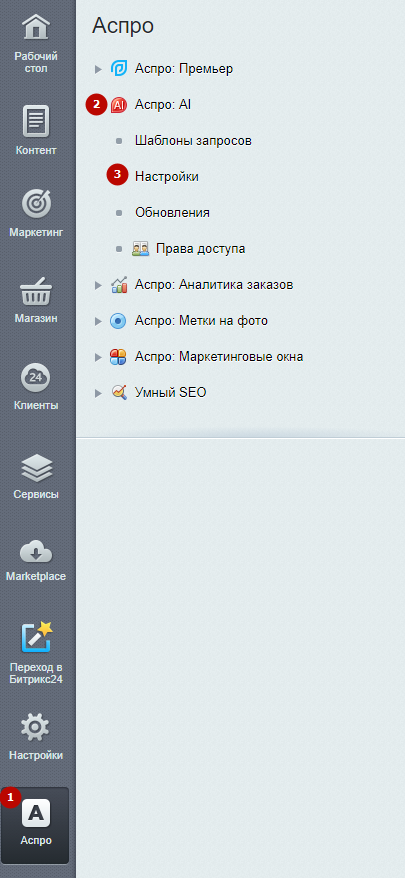Click the Аспро: AI module item
Image resolution: width=405 pixels, height=878 pixels.
pyautogui.click(x=162, y=105)
